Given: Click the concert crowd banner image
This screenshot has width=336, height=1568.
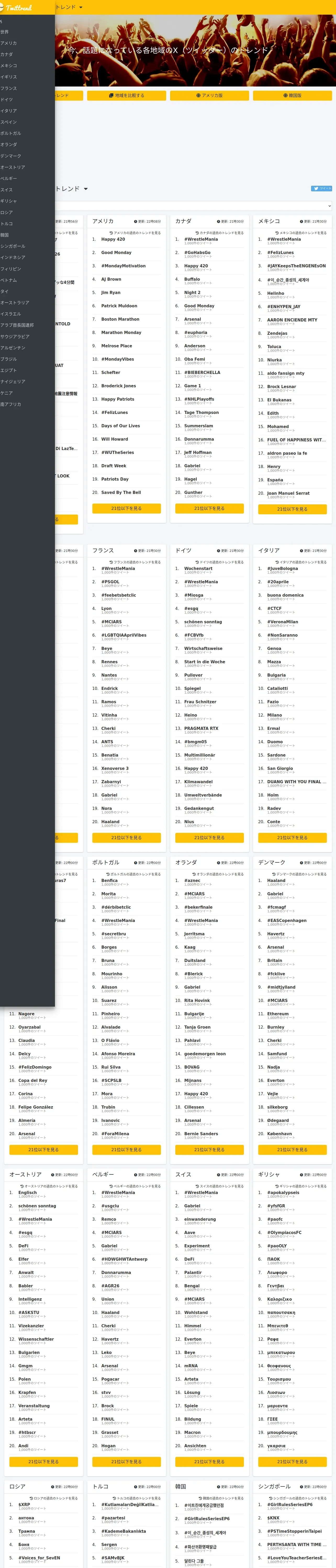Looking at the screenshot, I should pyautogui.click(x=195, y=50).
